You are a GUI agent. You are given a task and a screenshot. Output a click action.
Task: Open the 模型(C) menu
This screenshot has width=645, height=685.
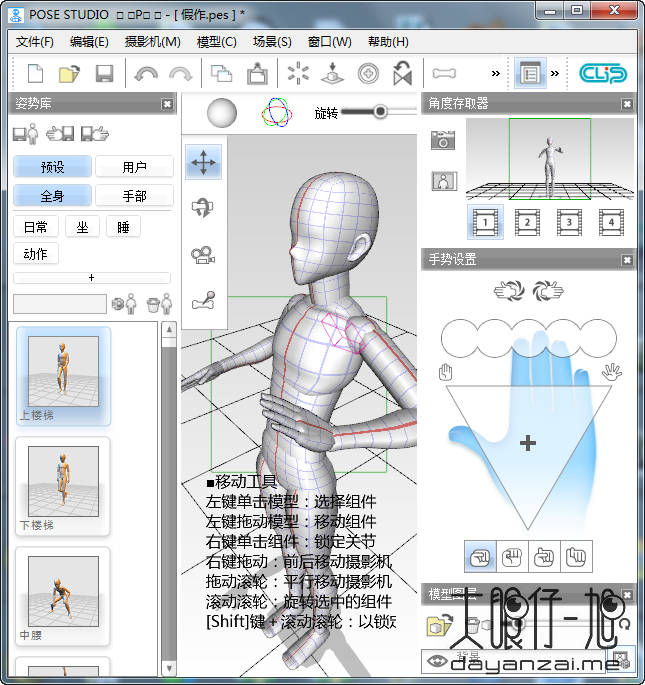click(x=217, y=42)
